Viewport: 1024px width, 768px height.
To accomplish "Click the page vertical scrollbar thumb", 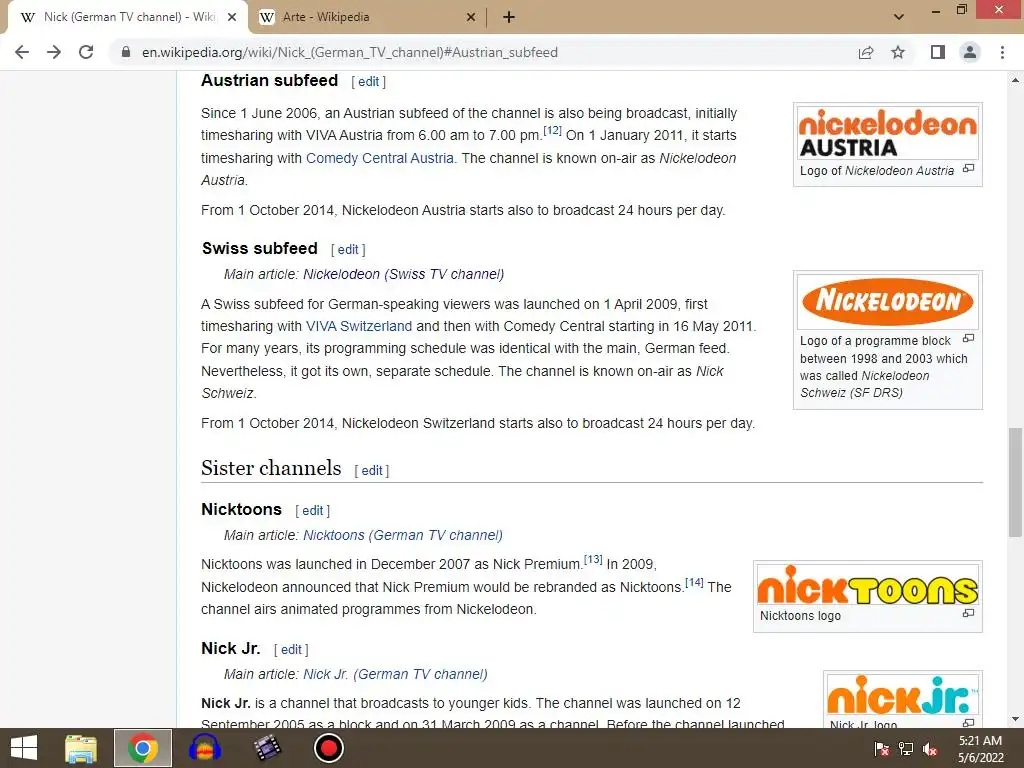I will pyautogui.click(x=1015, y=482).
